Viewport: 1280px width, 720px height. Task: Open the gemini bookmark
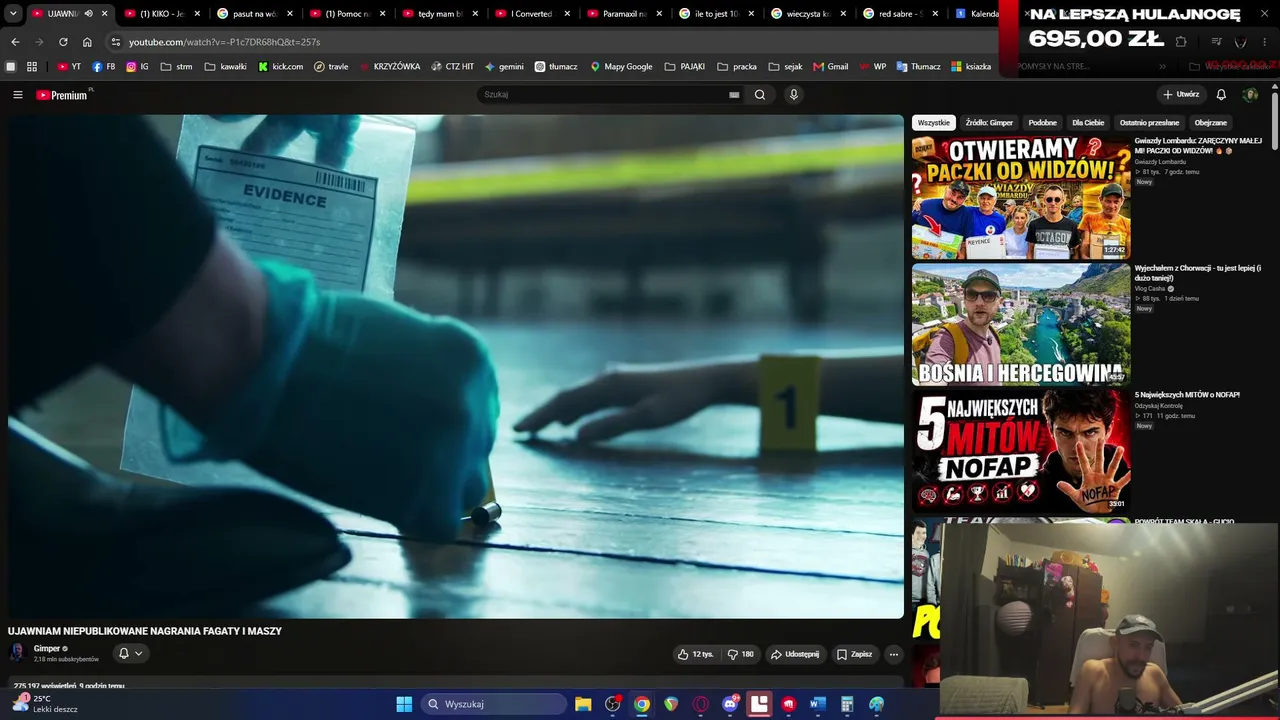(x=504, y=67)
